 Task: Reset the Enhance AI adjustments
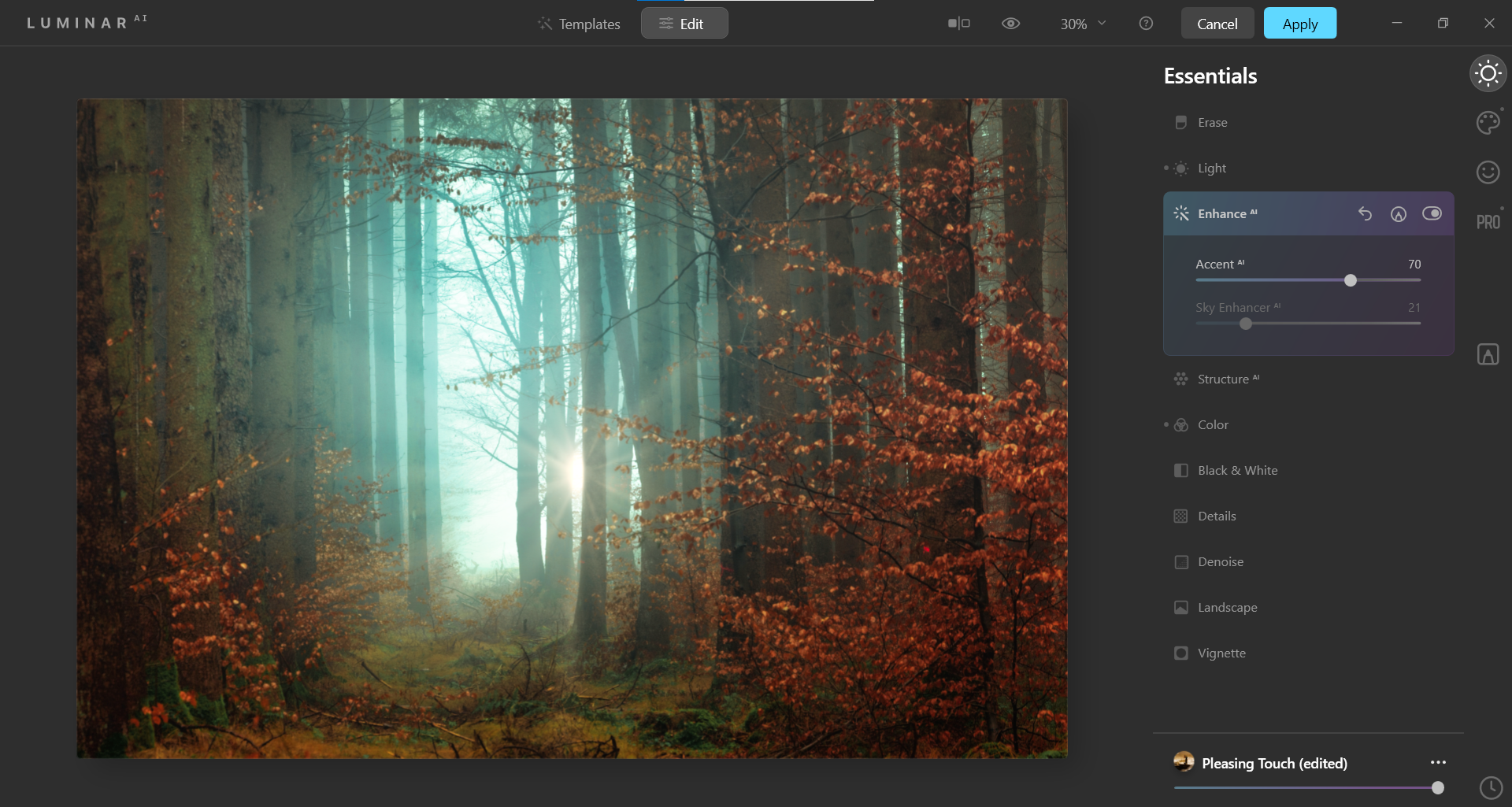click(1365, 213)
